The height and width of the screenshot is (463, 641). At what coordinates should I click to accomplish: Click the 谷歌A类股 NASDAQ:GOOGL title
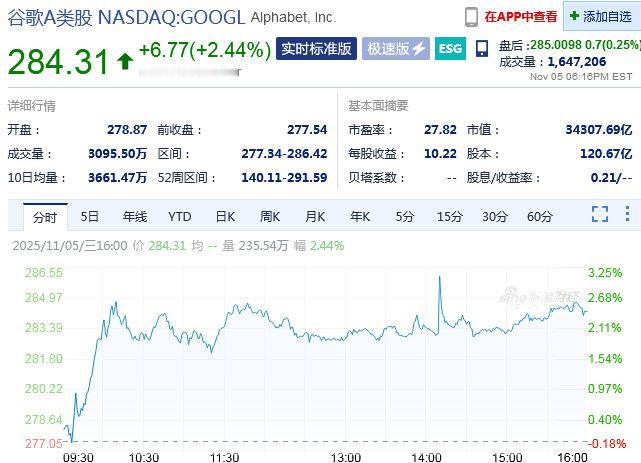coord(126,18)
